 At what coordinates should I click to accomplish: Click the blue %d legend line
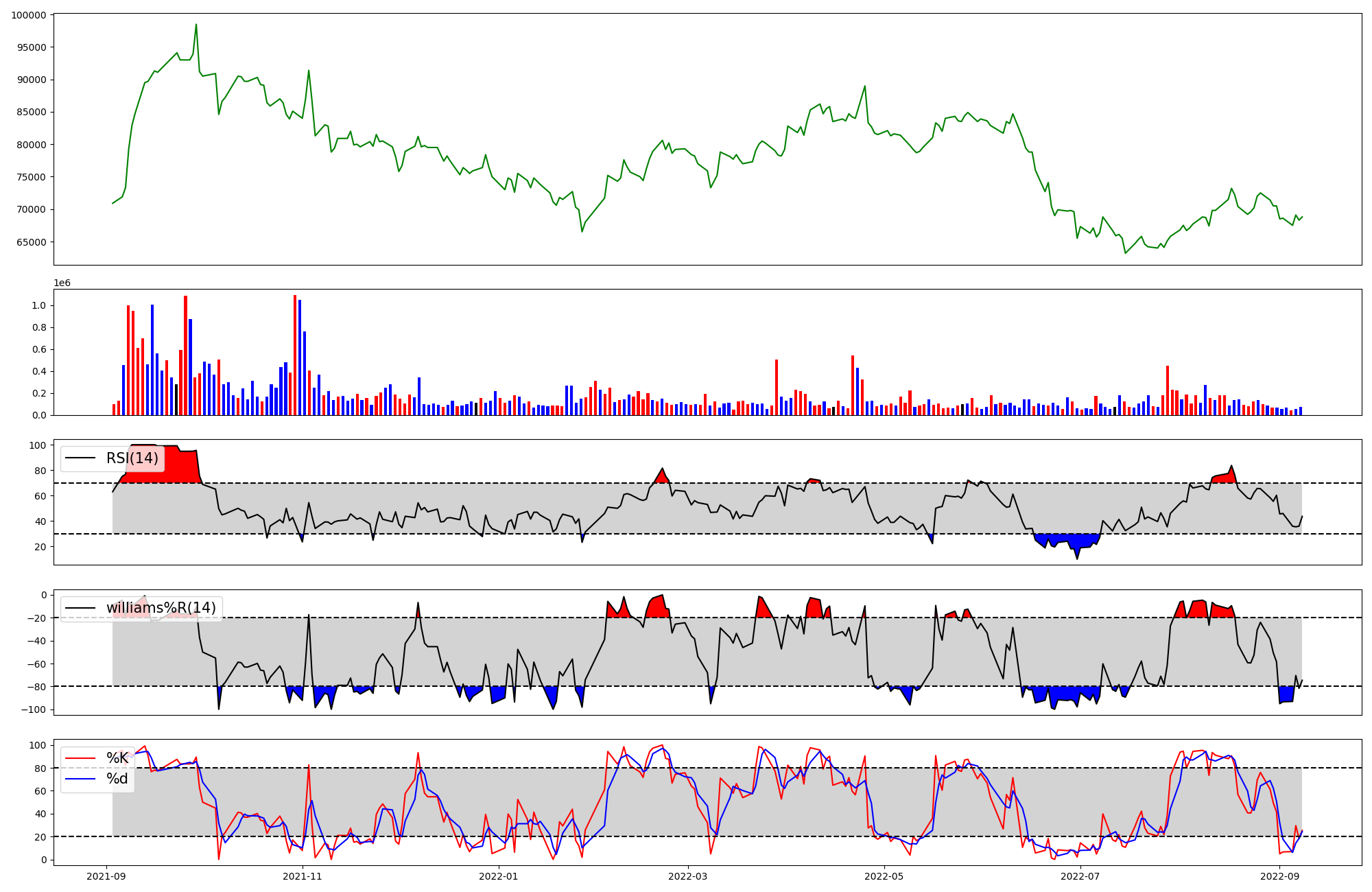(x=81, y=779)
